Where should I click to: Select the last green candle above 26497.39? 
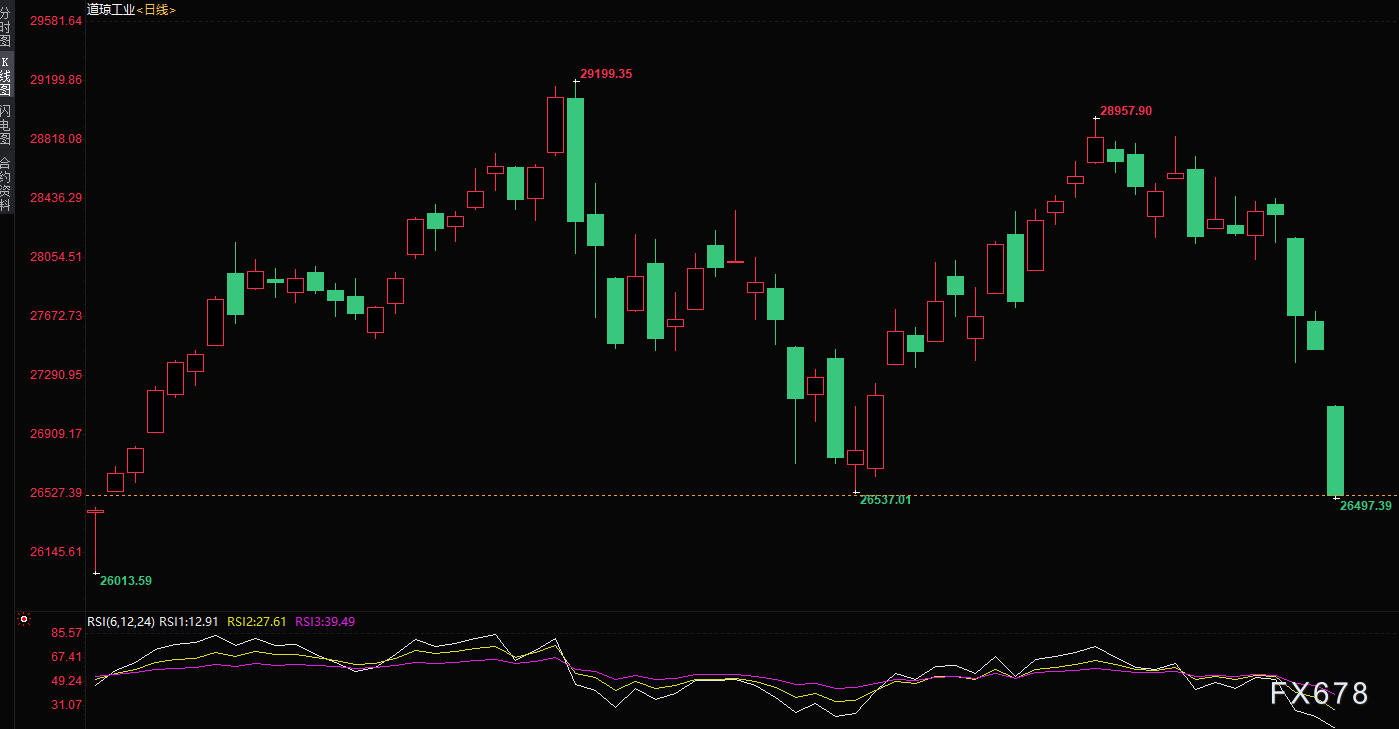(1335, 450)
